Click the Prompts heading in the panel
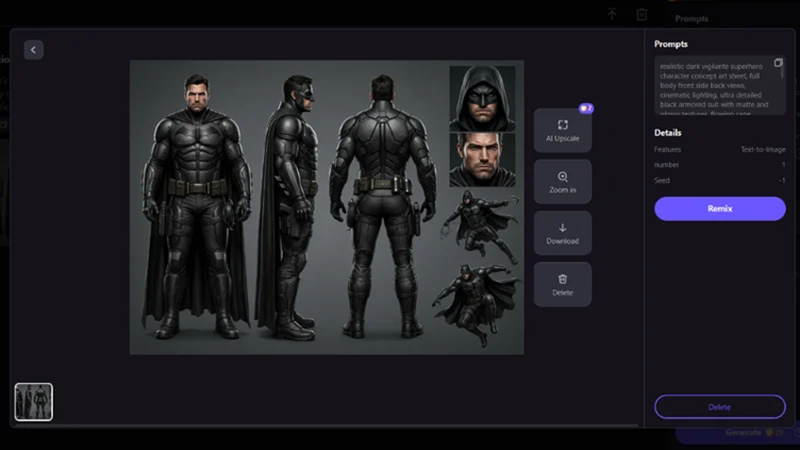The image size is (800, 450). [x=670, y=44]
